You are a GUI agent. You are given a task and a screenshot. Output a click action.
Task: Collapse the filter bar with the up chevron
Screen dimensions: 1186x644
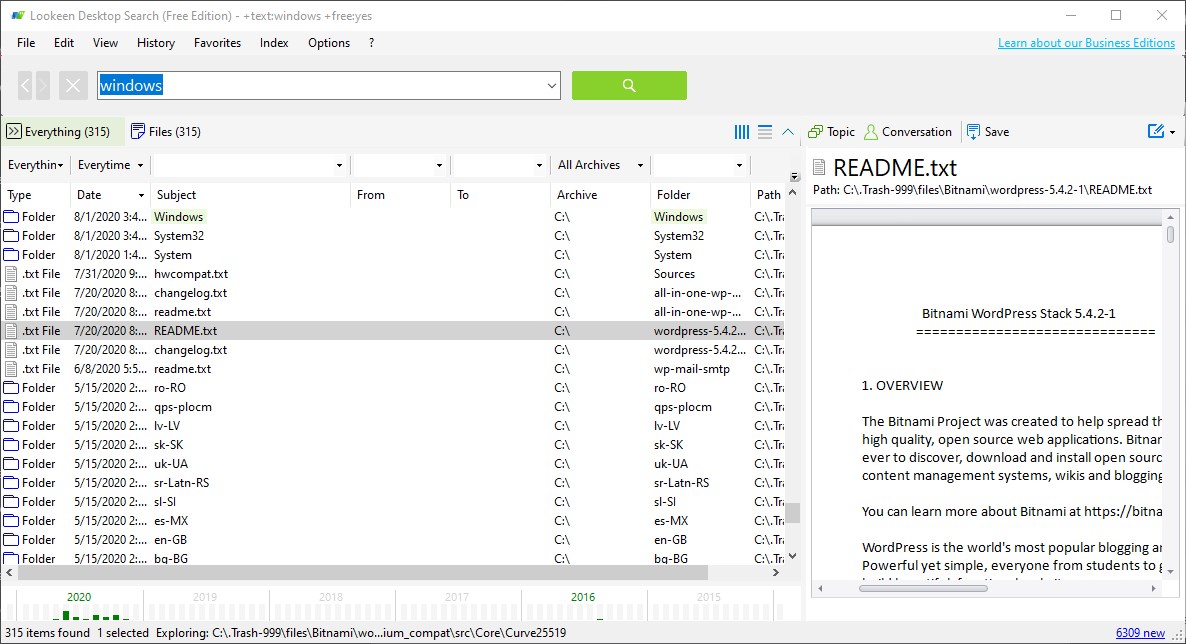787,132
